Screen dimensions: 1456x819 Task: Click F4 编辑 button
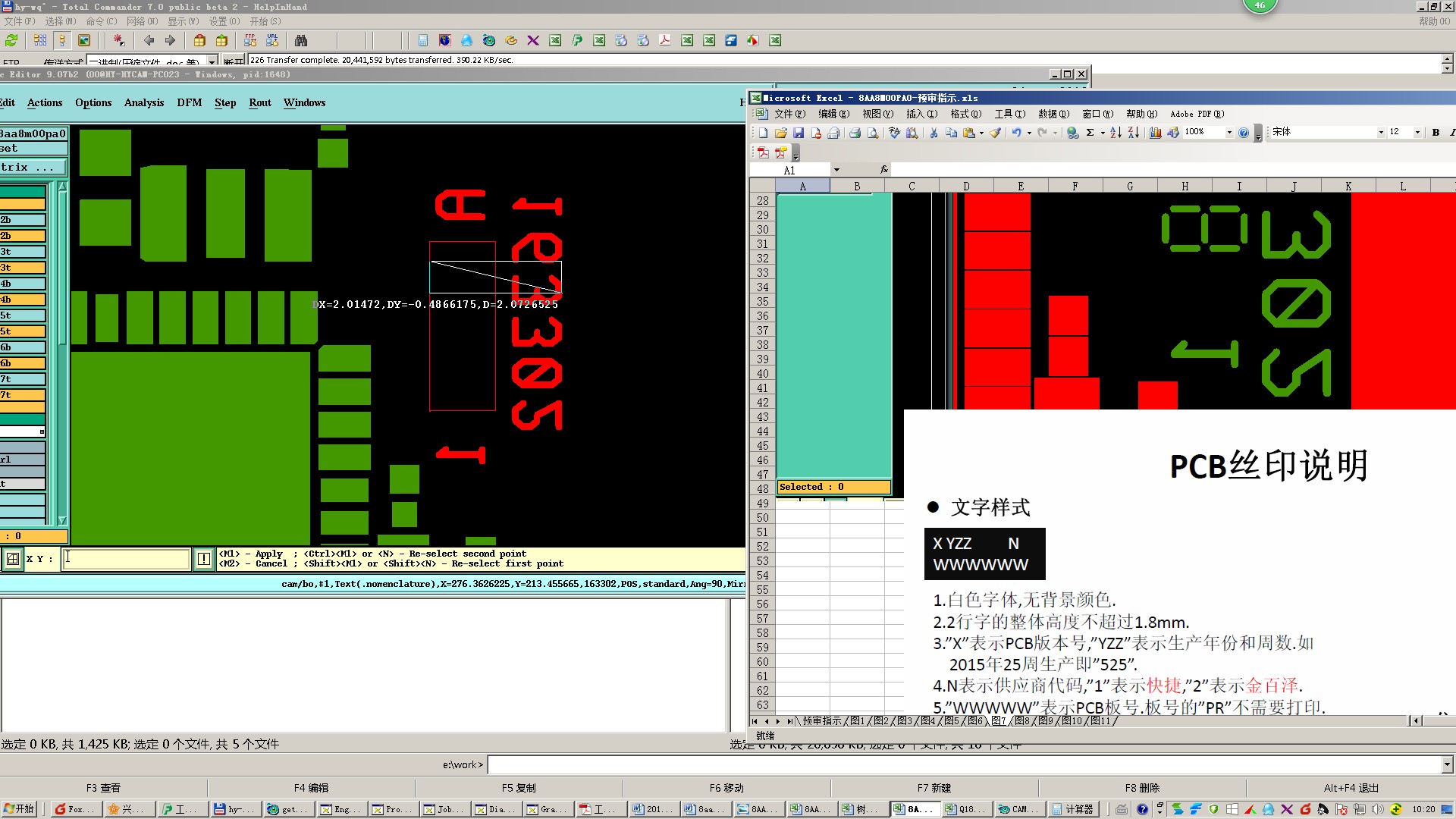311,788
